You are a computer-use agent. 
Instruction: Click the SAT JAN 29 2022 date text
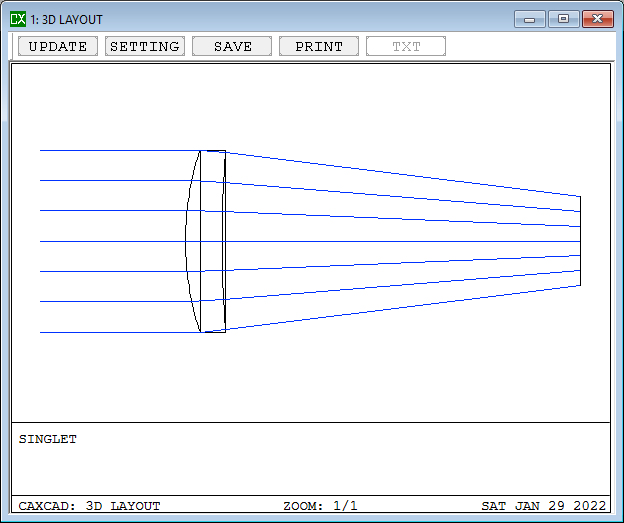point(544,506)
